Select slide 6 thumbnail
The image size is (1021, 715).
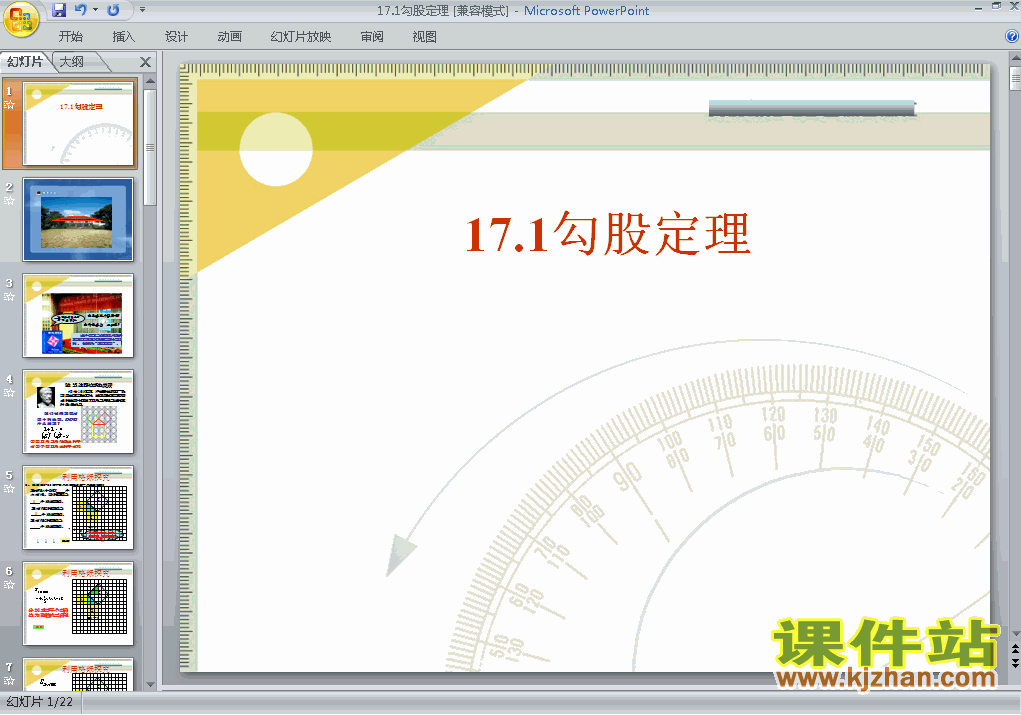pos(78,604)
